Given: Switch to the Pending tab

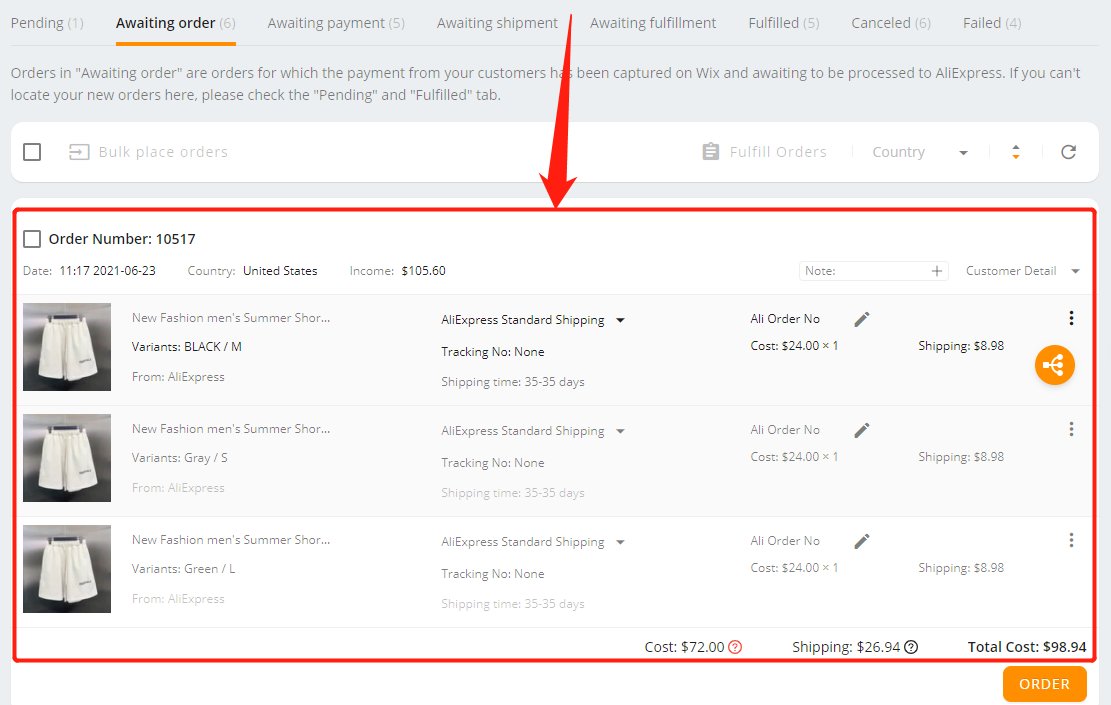Looking at the screenshot, I should [47, 23].
